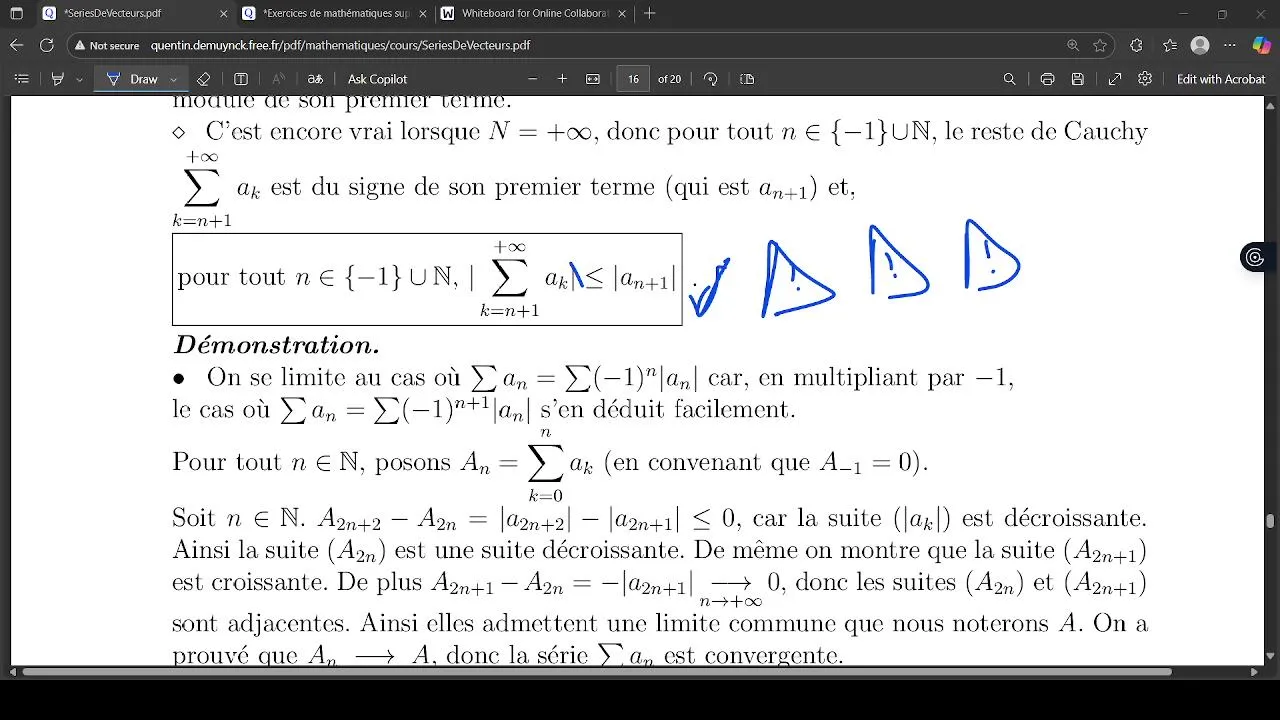Close the Whiteboard tab
1280x720 pixels.
[x=622, y=14]
